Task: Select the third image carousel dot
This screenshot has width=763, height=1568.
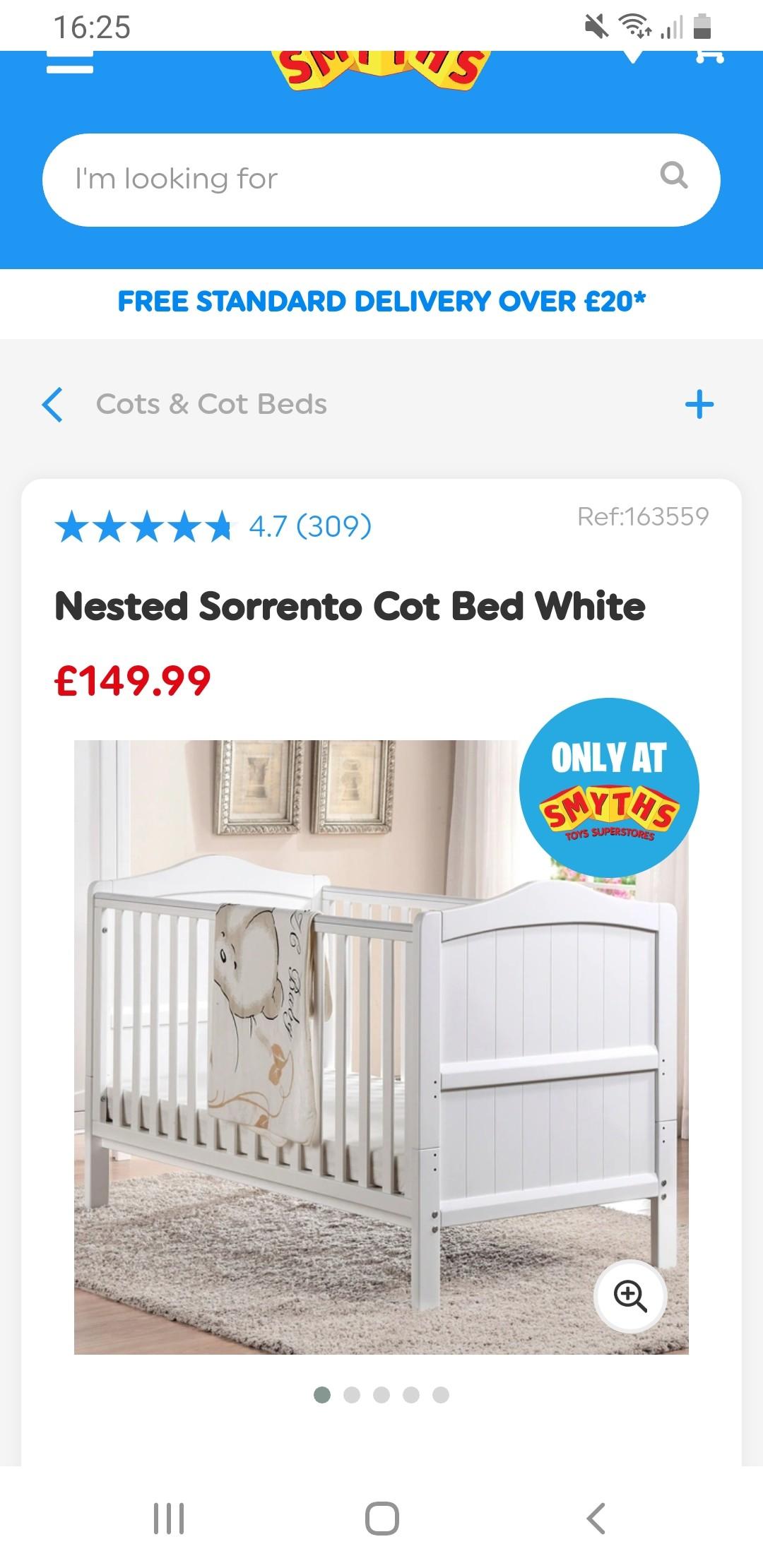Action: (x=381, y=1394)
